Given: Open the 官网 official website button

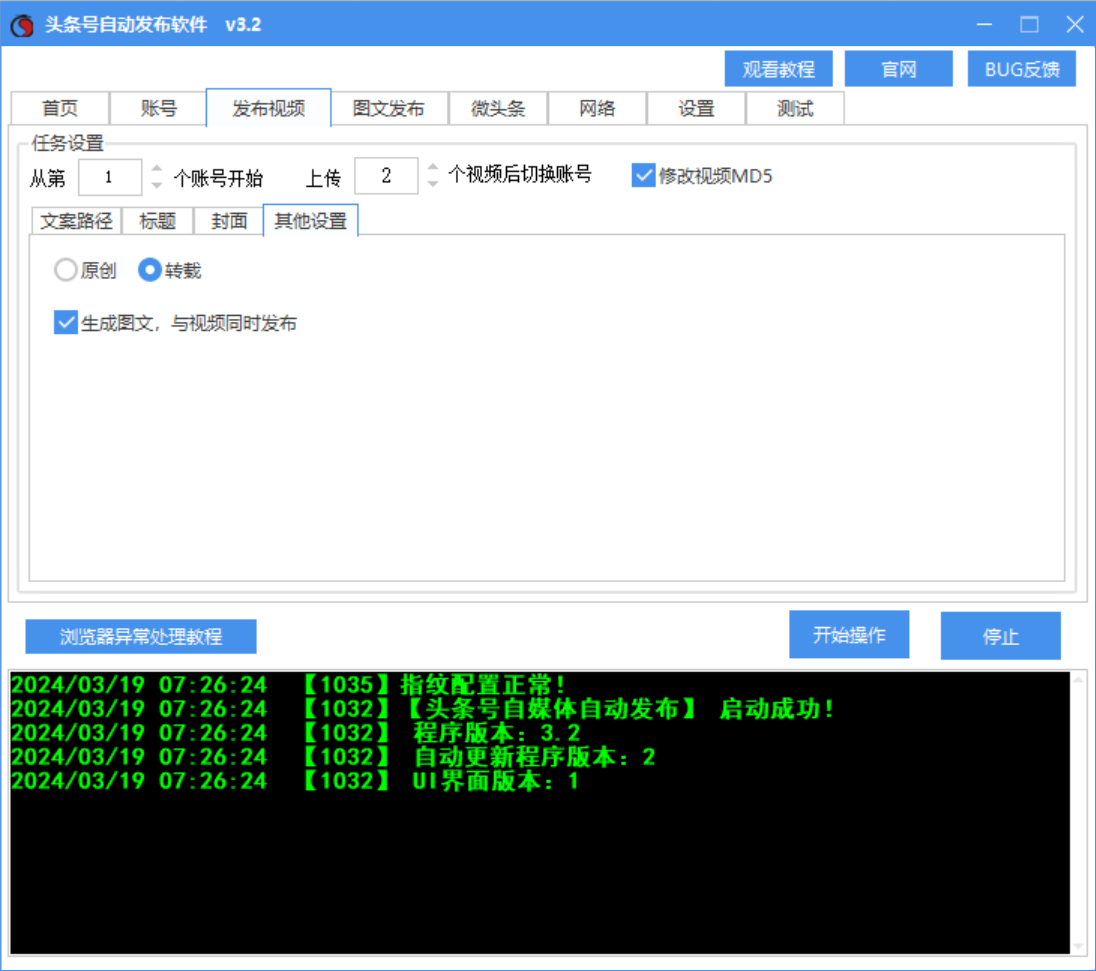Looking at the screenshot, I should click(x=898, y=69).
